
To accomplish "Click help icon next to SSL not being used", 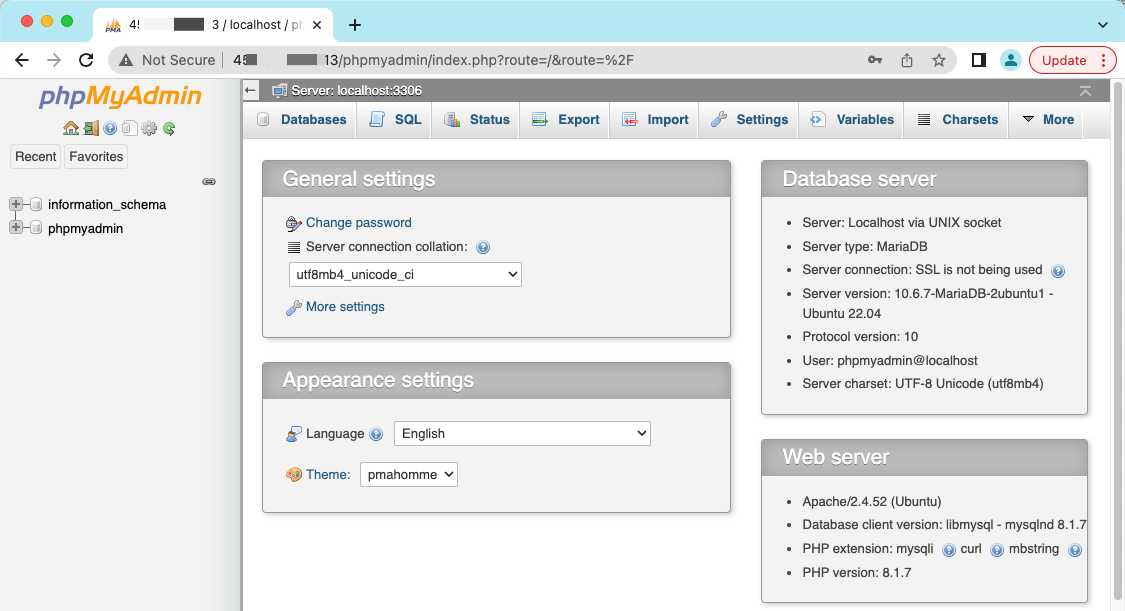I will (x=1058, y=271).
